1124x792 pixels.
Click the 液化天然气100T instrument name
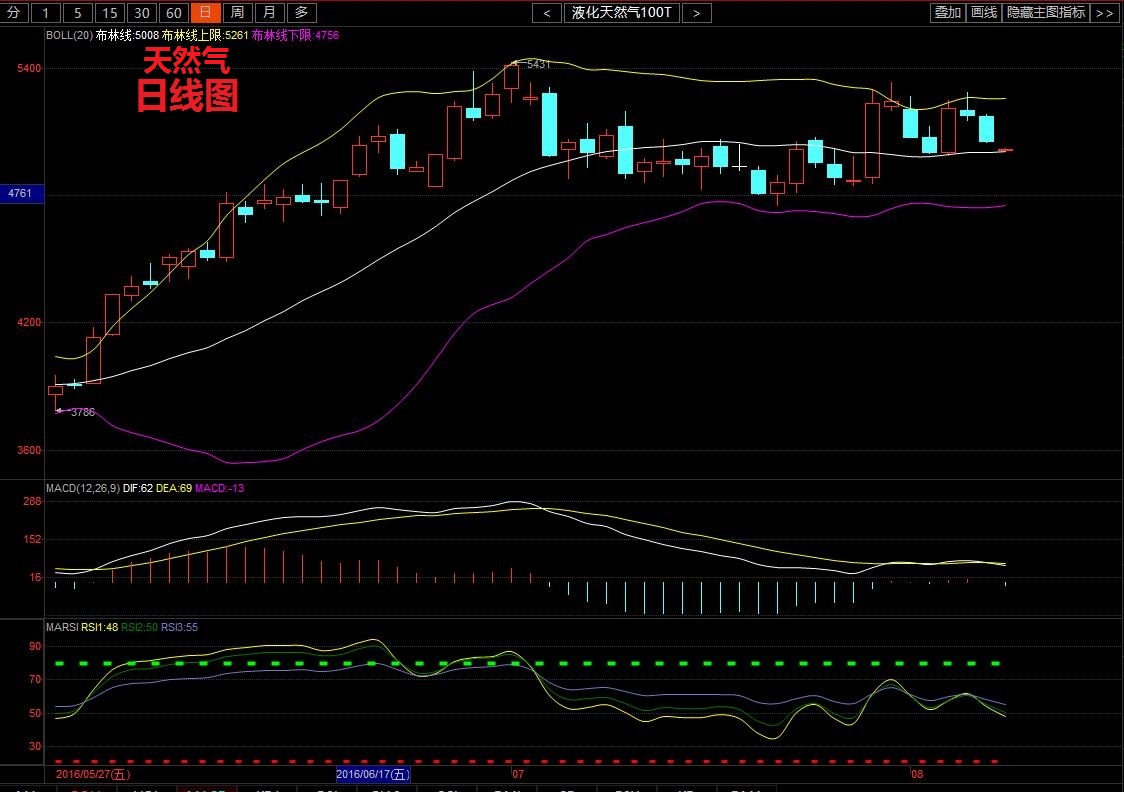621,12
